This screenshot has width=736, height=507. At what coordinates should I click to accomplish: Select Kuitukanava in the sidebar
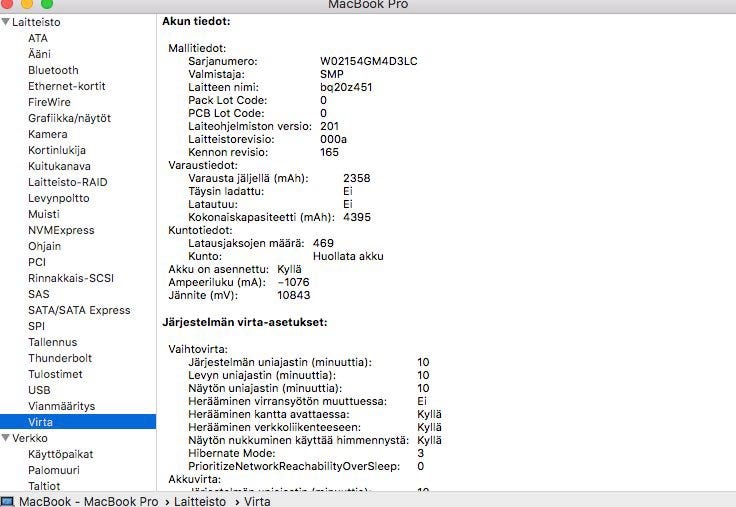click(60, 166)
